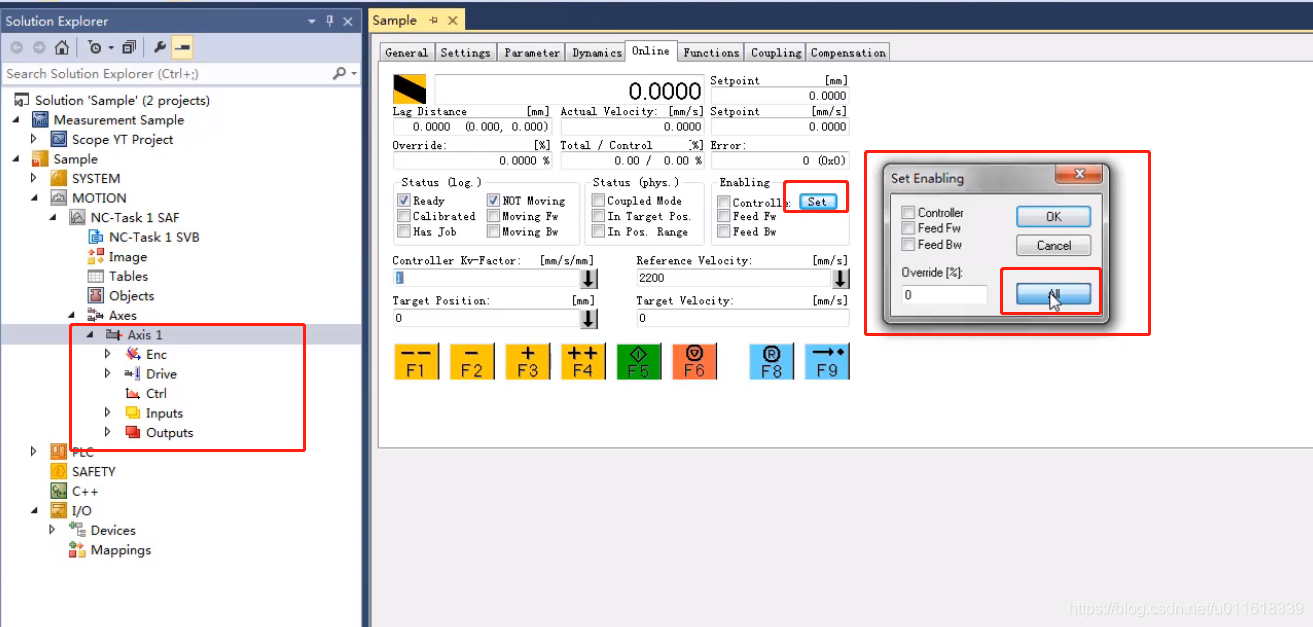The width and height of the screenshot is (1313, 627).
Task: Open Properties via the wrench icon
Action: click(160, 47)
